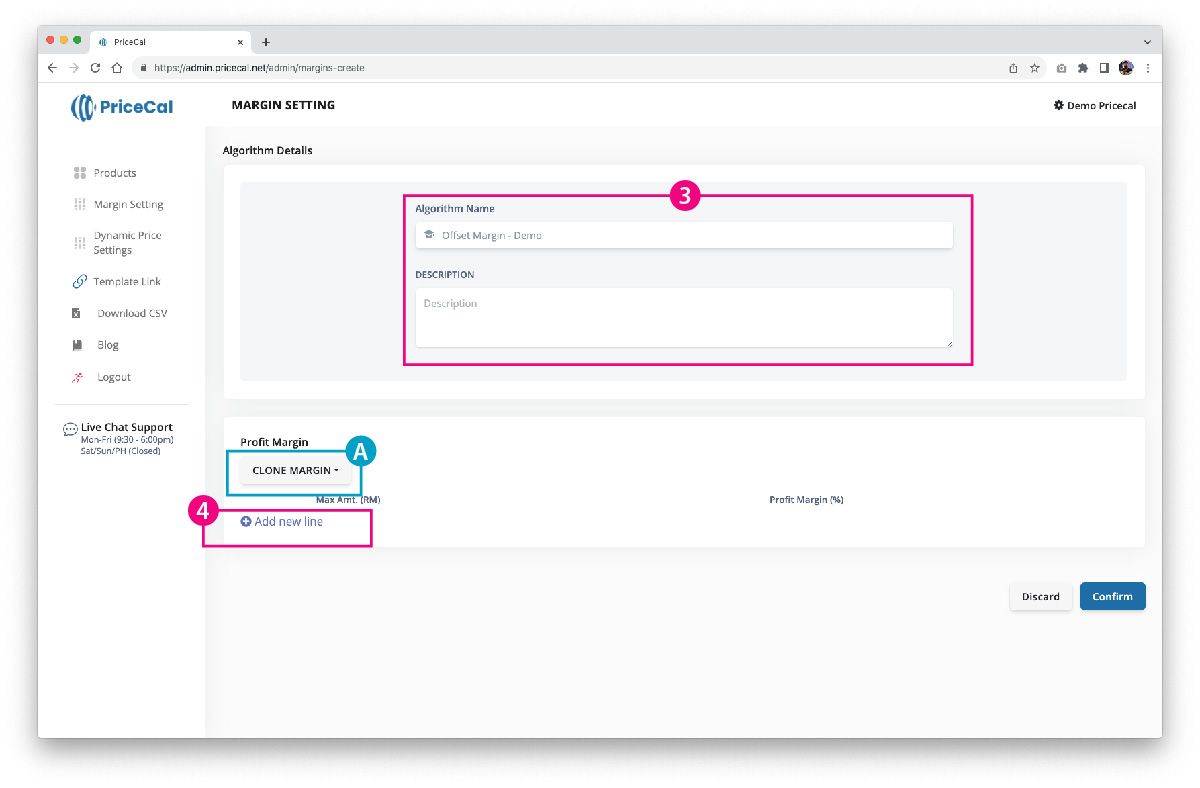Open Margin Setting in the sidebar
Image resolution: width=1200 pixels, height=788 pixels.
pos(128,205)
